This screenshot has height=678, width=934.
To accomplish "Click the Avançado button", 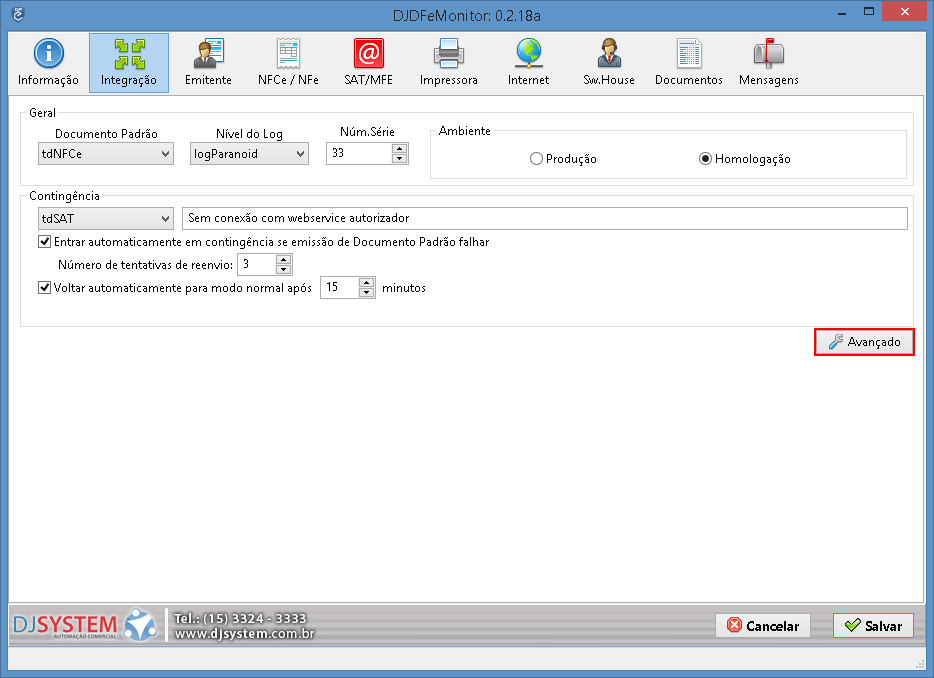I will point(864,342).
